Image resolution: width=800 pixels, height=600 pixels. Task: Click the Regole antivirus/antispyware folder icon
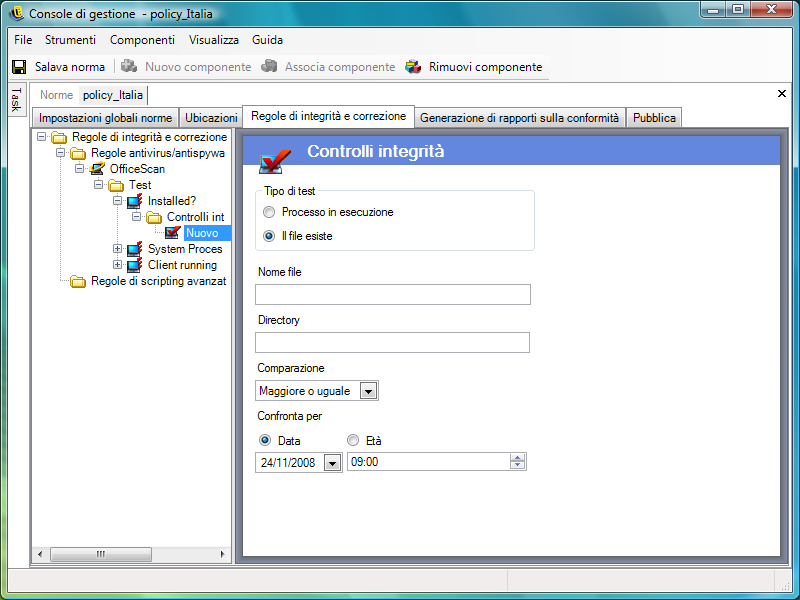point(78,153)
